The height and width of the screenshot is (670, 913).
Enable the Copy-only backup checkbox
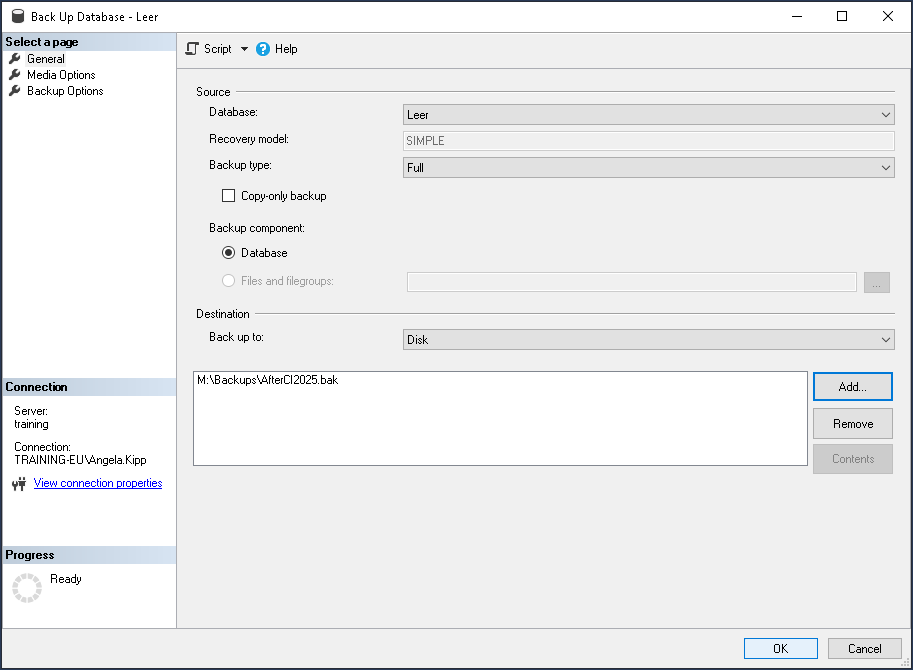[x=229, y=196]
